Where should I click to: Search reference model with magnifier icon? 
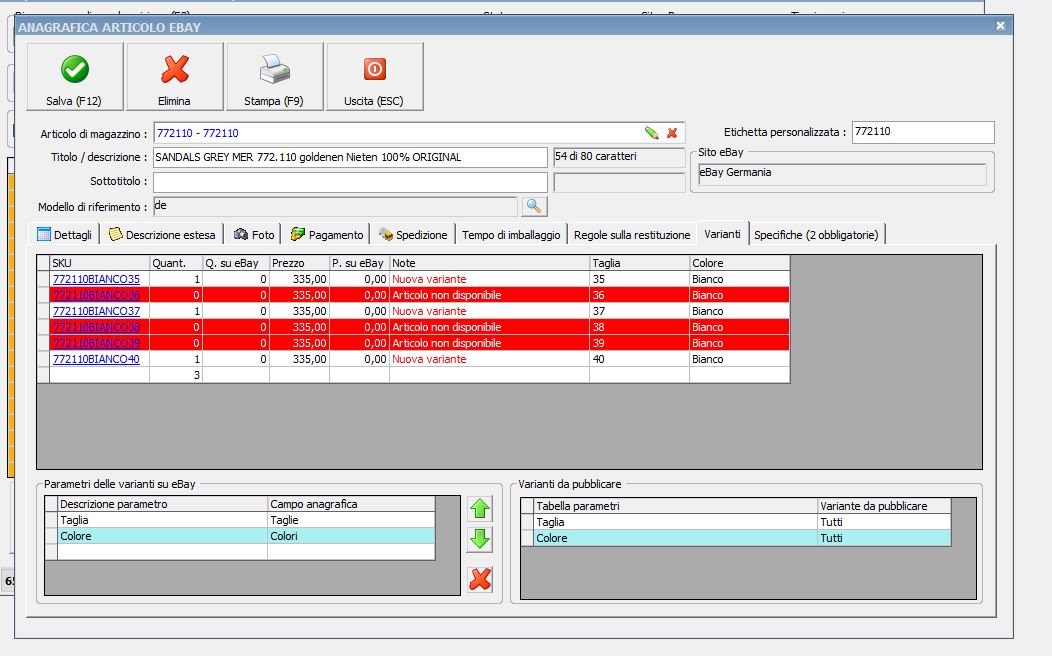coord(534,206)
